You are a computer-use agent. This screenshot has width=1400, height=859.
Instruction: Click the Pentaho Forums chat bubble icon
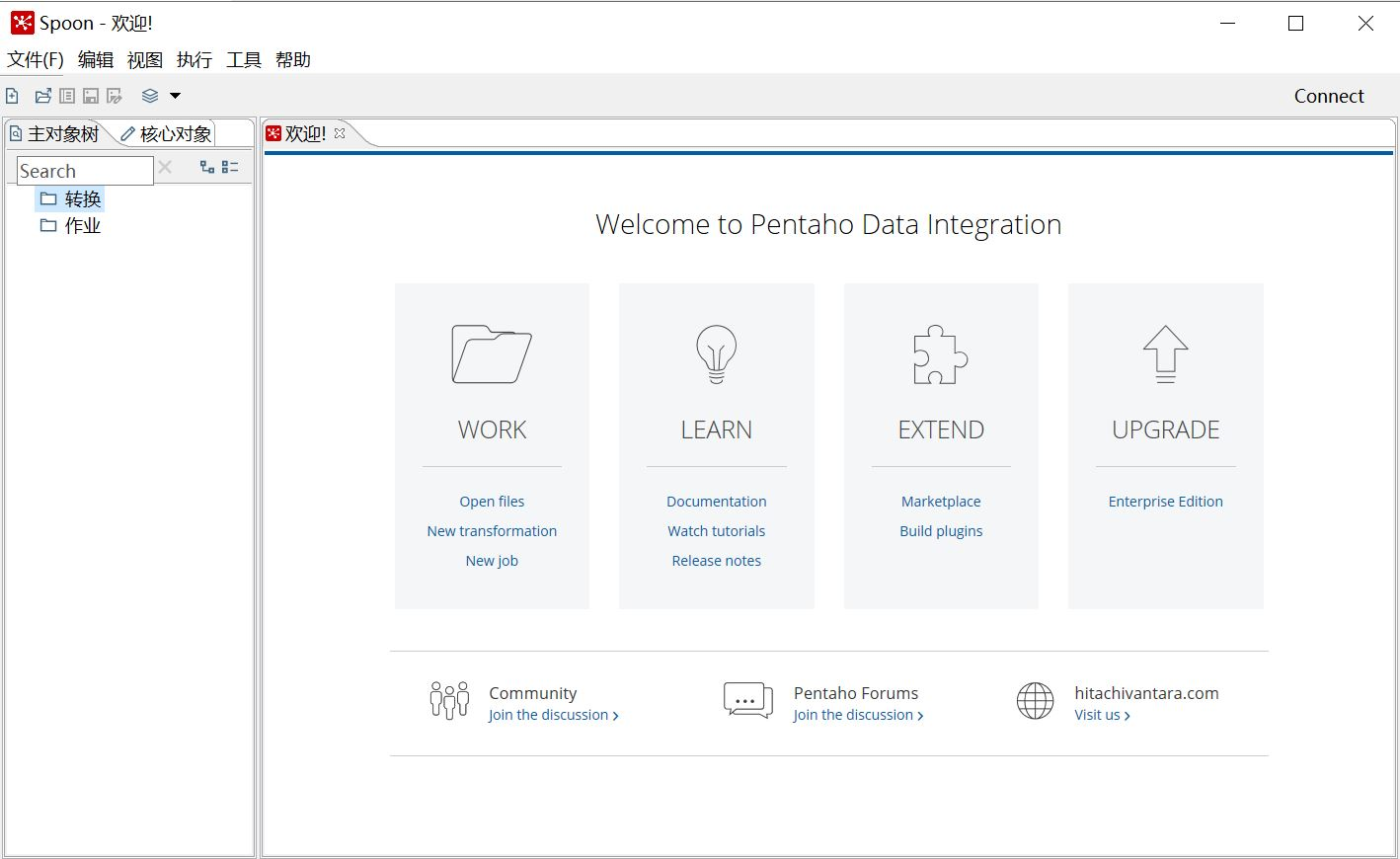pos(748,700)
